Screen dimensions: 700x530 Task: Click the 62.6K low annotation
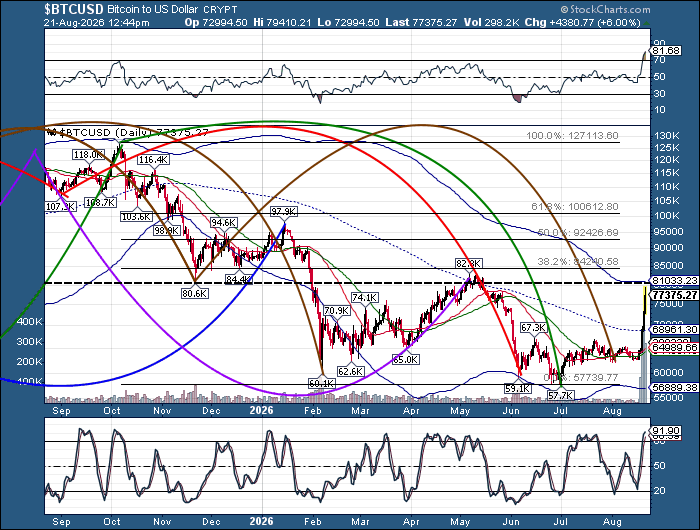[x=351, y=371]
